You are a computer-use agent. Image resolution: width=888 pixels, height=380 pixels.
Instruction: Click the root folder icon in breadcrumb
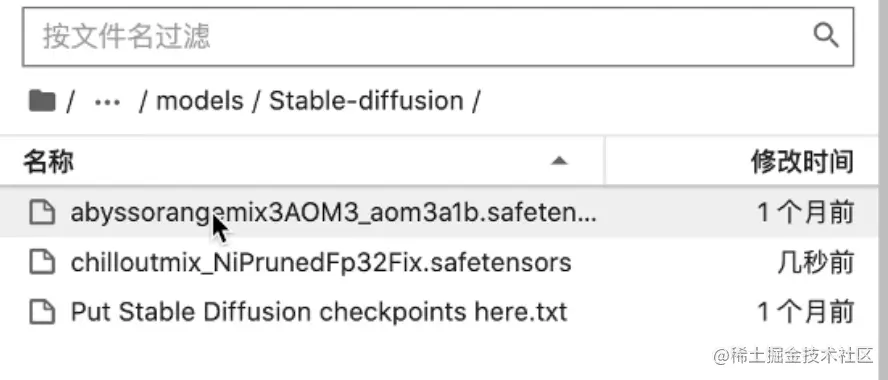tap(42, 101)
